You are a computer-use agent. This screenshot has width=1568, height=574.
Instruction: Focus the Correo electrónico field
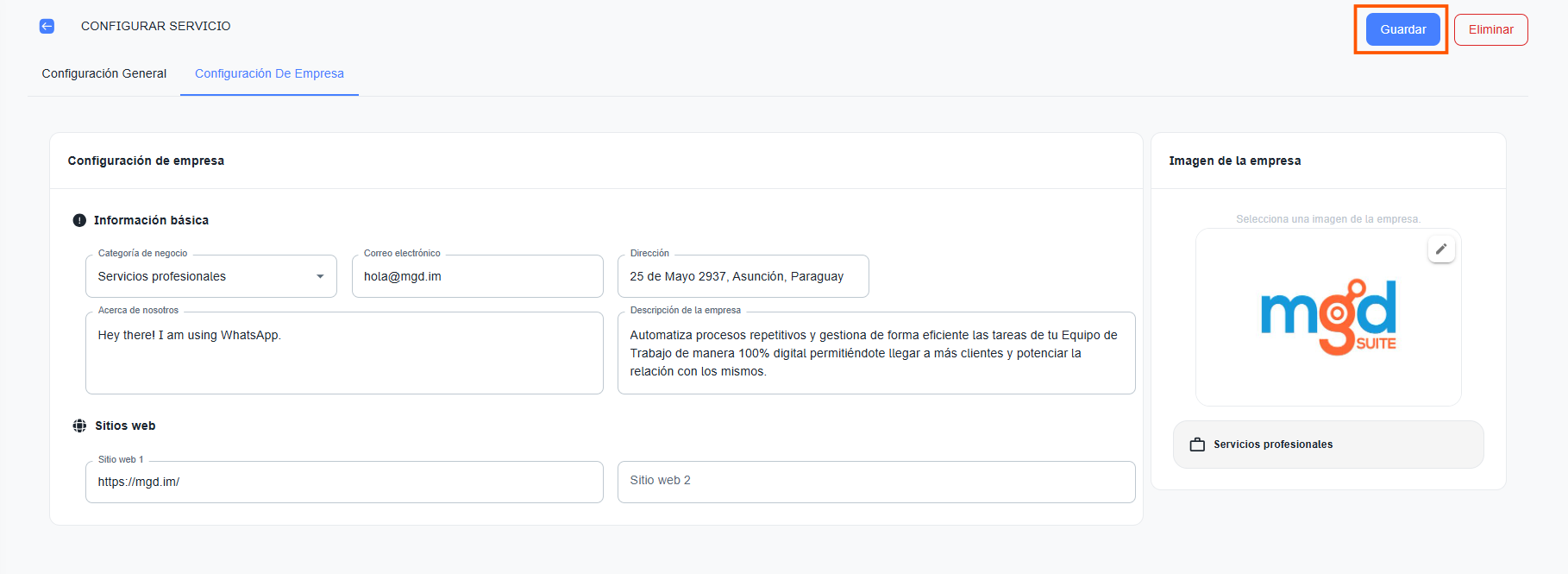(477, 276)
